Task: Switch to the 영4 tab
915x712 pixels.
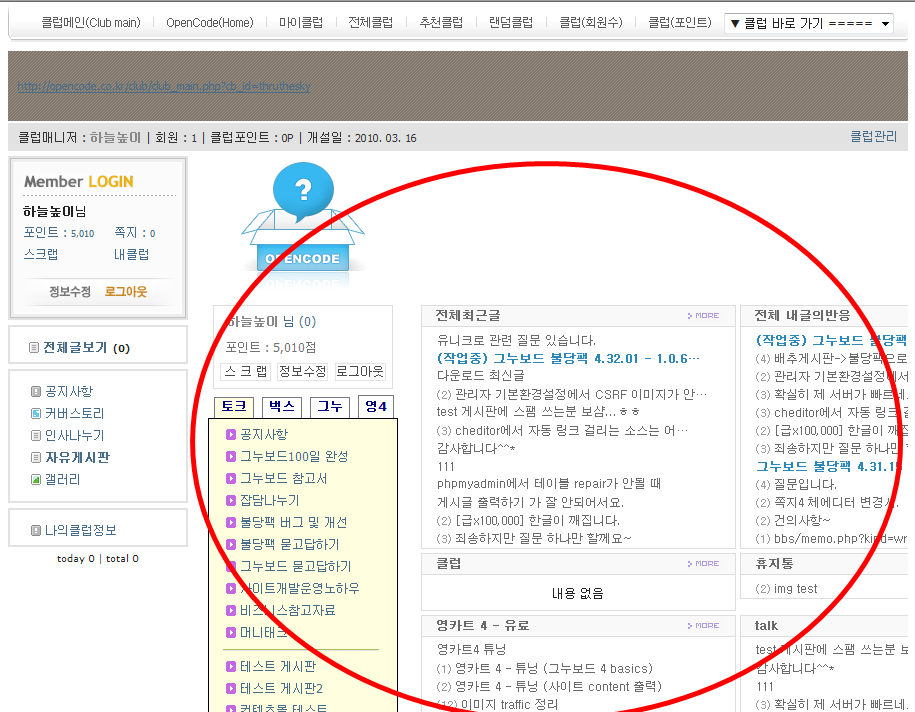Action: coord(377,407)
